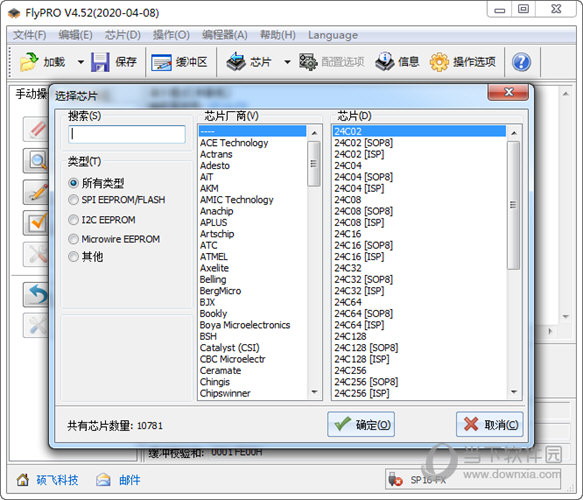Open the 操作(O) menu
Viewport: 583px width, 500px height.
click(171, 35)
